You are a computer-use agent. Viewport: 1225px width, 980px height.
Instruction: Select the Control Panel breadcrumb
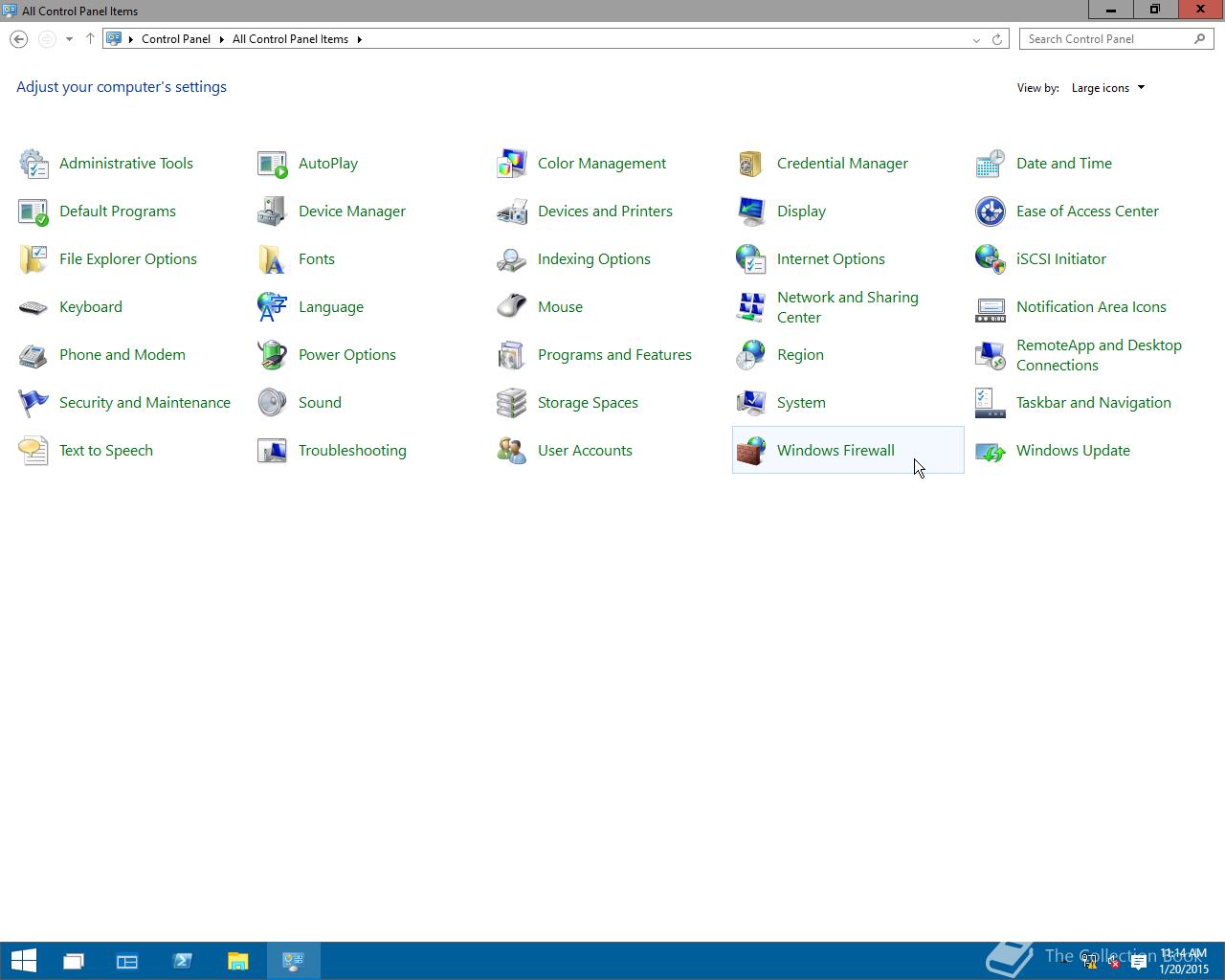[x=176, y=39]
